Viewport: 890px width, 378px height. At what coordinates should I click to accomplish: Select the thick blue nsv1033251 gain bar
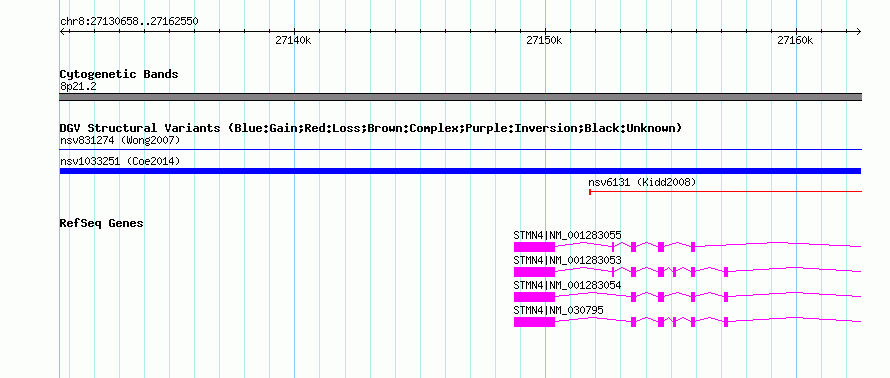click(461, 171)
